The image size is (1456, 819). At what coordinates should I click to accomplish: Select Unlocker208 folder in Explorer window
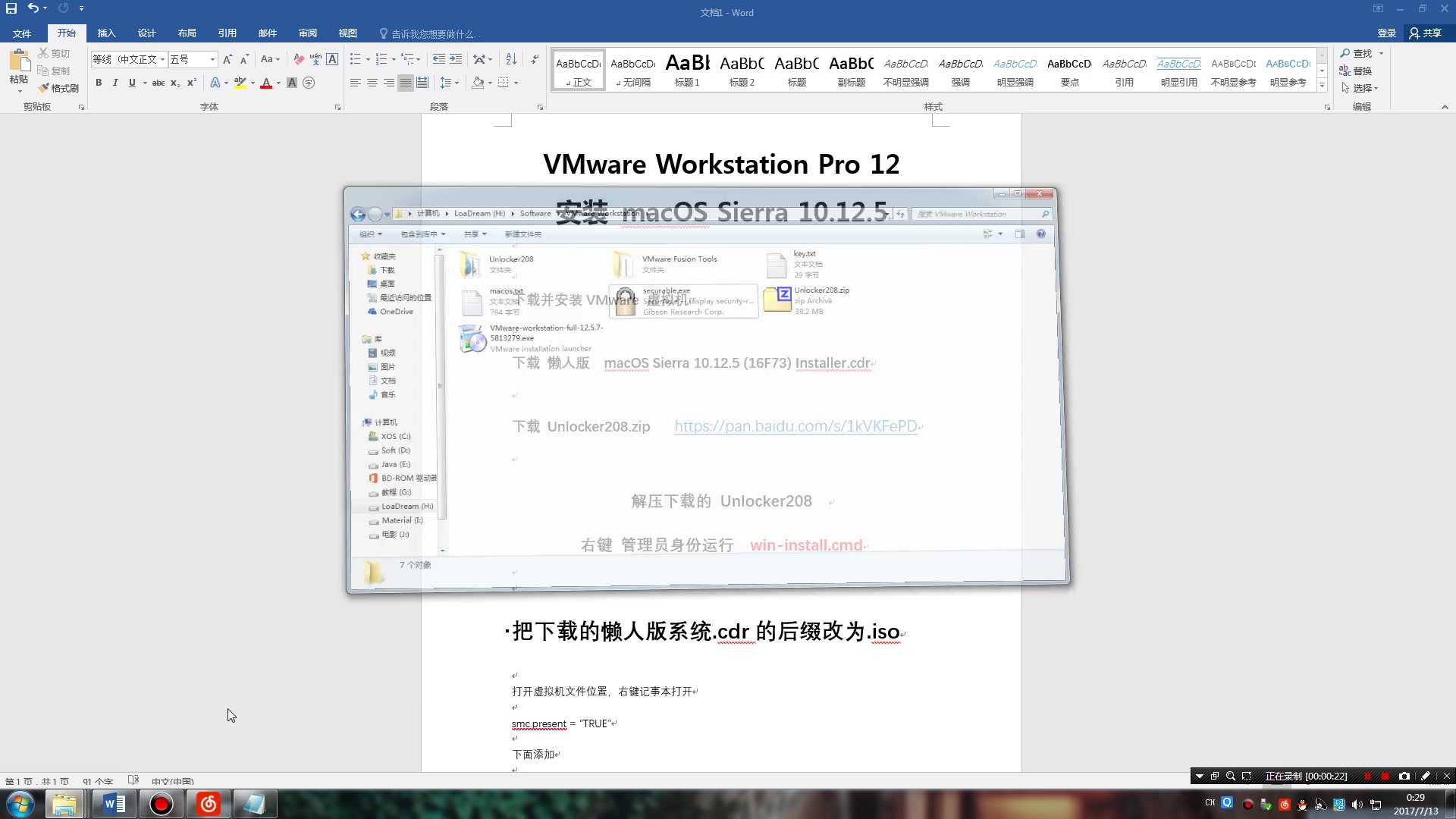click(497, 264)
